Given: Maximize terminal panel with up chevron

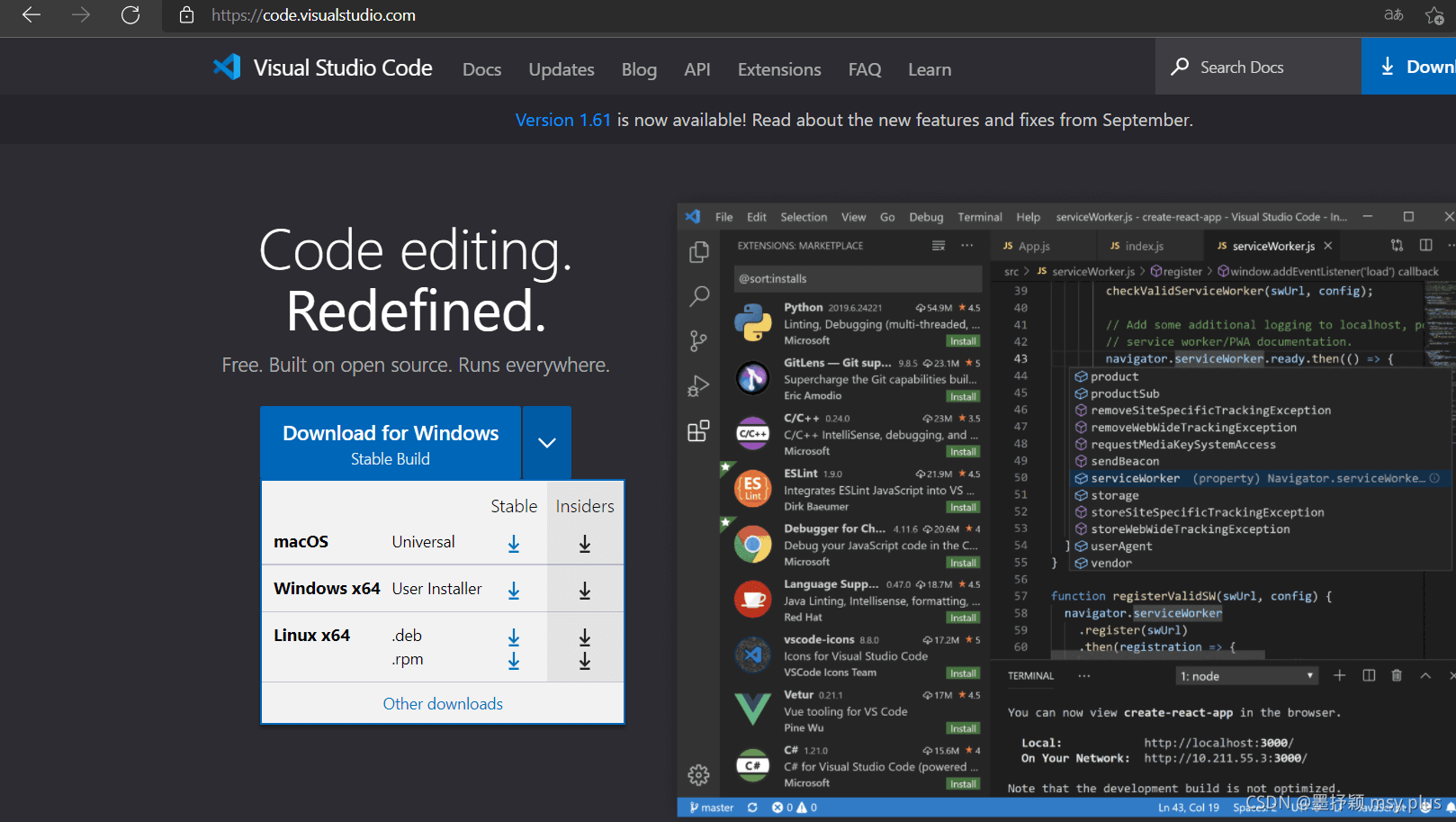Looking at the screenshot, I should point(1425,675).
